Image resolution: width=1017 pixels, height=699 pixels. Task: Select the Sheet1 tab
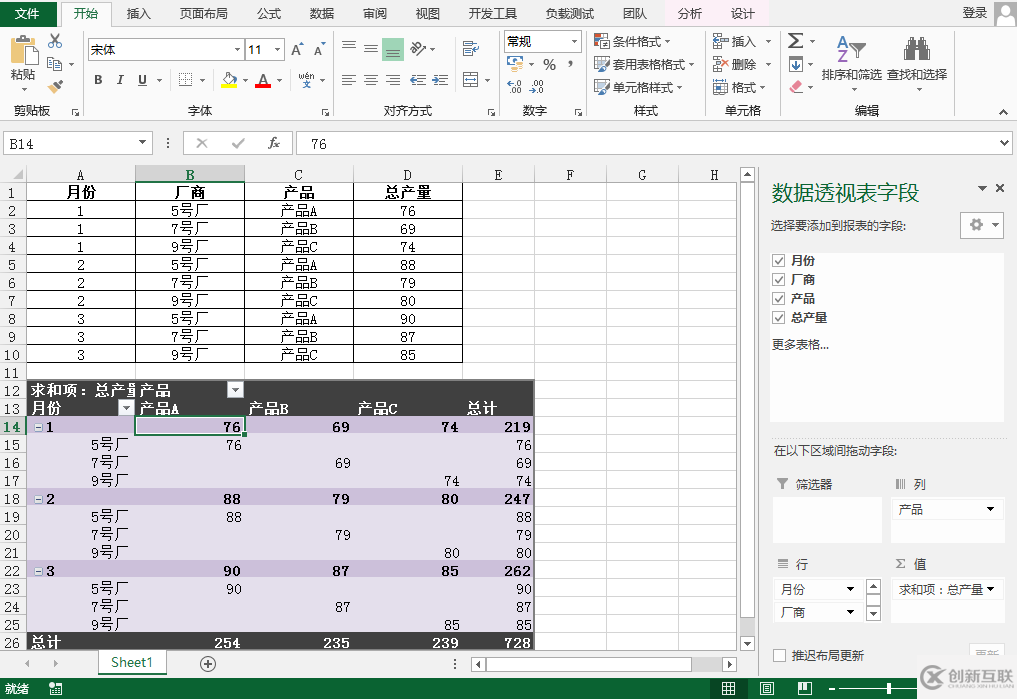[x=132, y=662]
